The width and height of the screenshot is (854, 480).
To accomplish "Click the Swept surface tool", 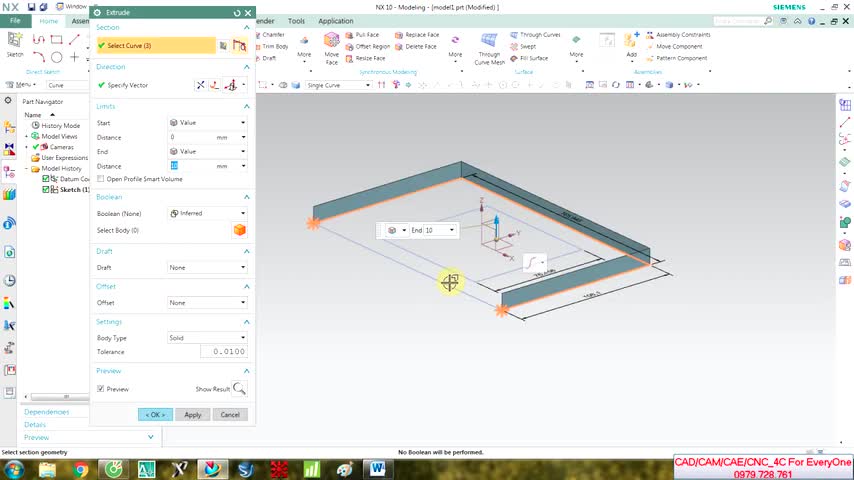I will coord(523,47).
